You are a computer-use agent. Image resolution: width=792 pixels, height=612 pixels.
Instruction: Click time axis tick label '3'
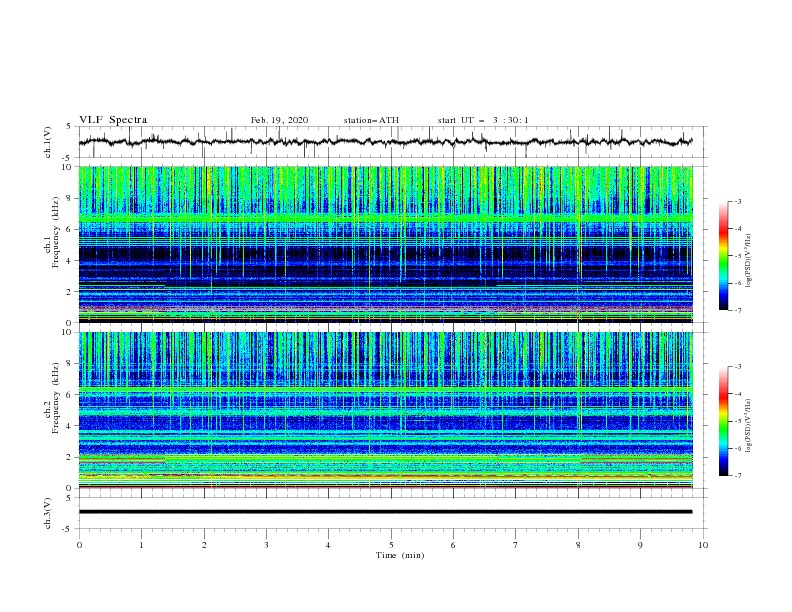(266, 545)
